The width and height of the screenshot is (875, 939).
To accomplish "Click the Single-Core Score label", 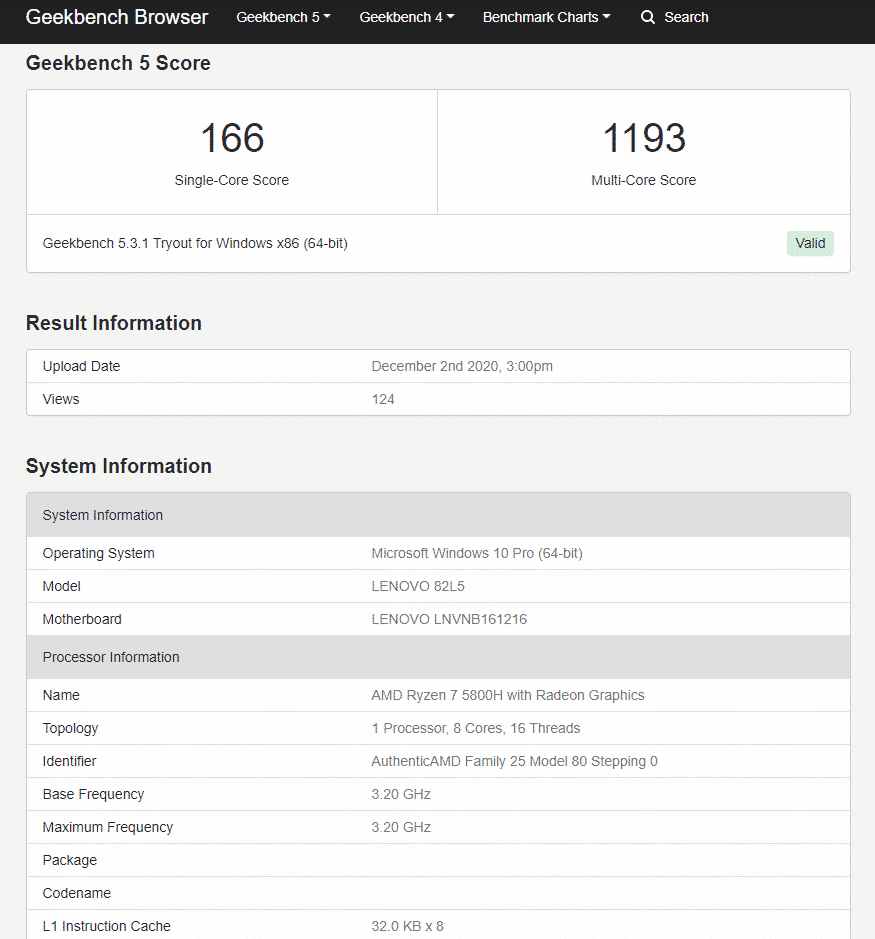I will pyautogui.click(x=232, y=180).
